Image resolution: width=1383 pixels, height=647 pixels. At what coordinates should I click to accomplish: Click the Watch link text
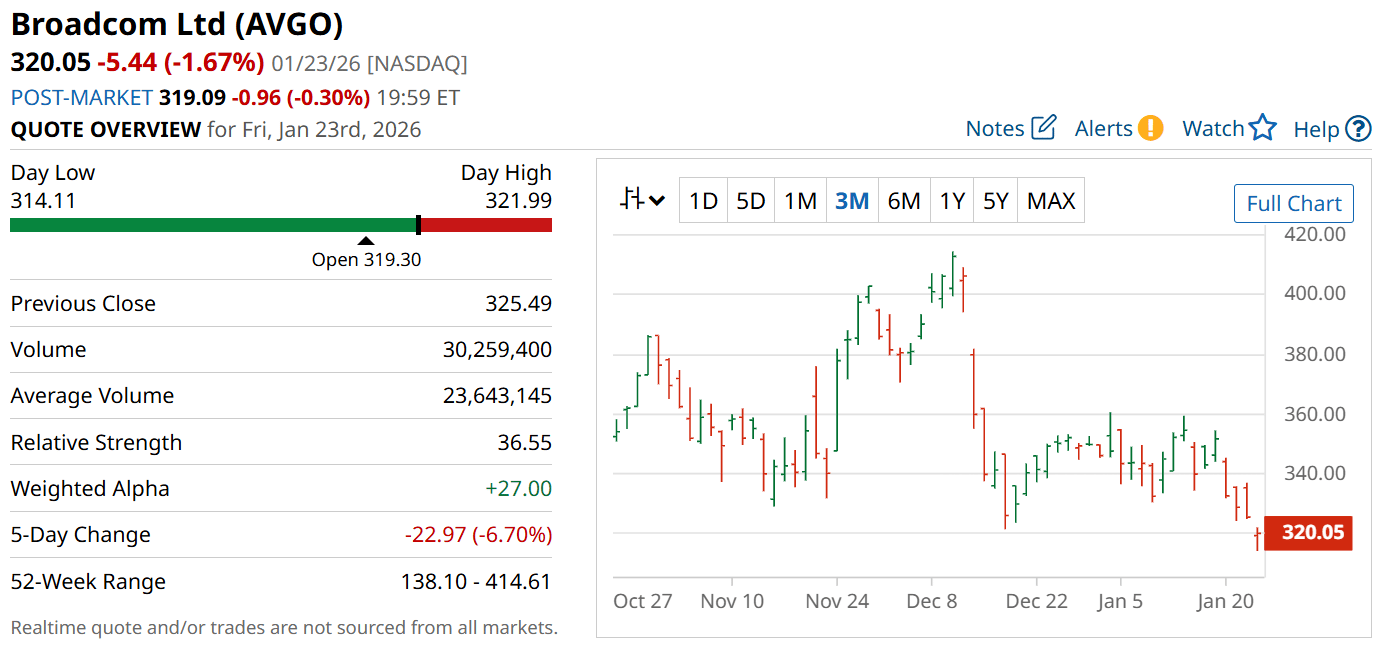tap(1213, 129)
